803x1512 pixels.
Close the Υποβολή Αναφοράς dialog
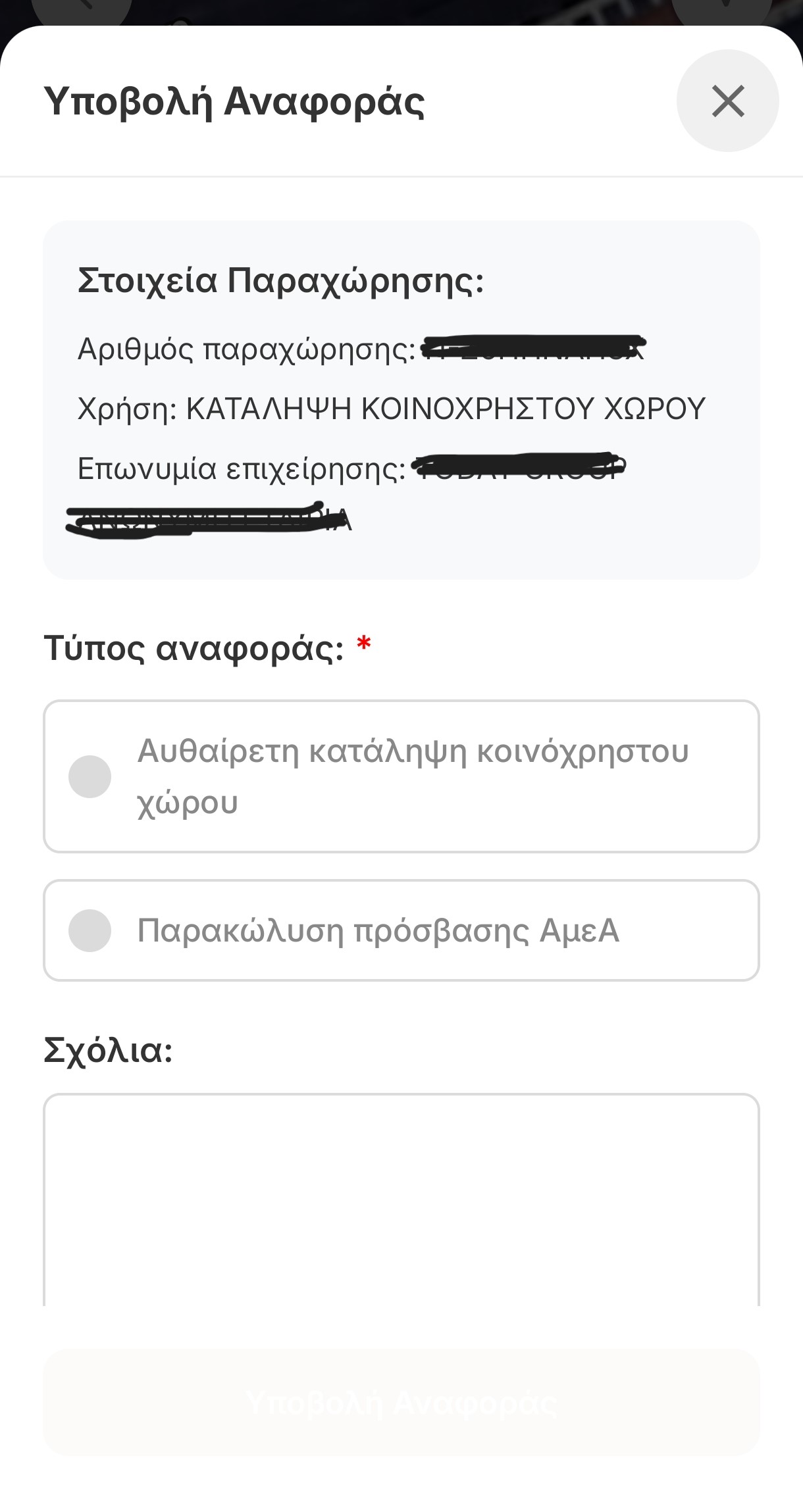tap(727, 101)
